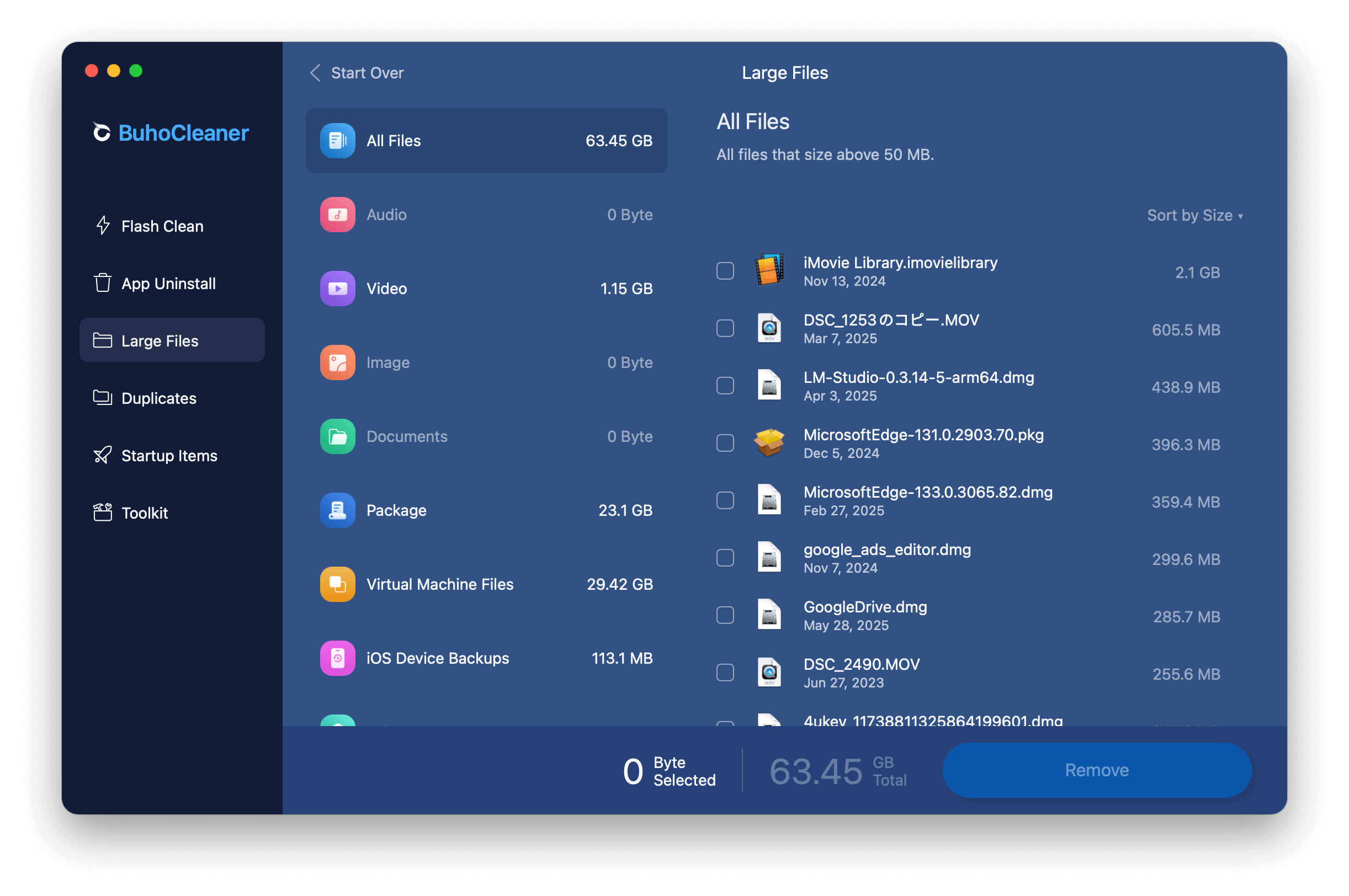Select the All Files 63.45 GB category

(486, 141)
